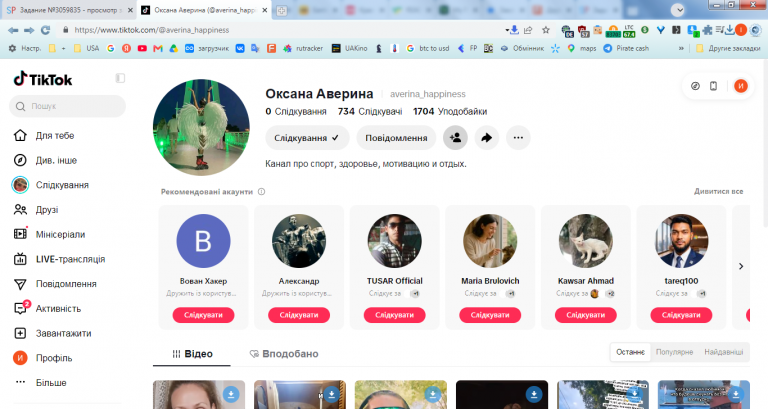Open Другие закладки folder
Viewport: 768px width, 409px height.
coord(728,48)
